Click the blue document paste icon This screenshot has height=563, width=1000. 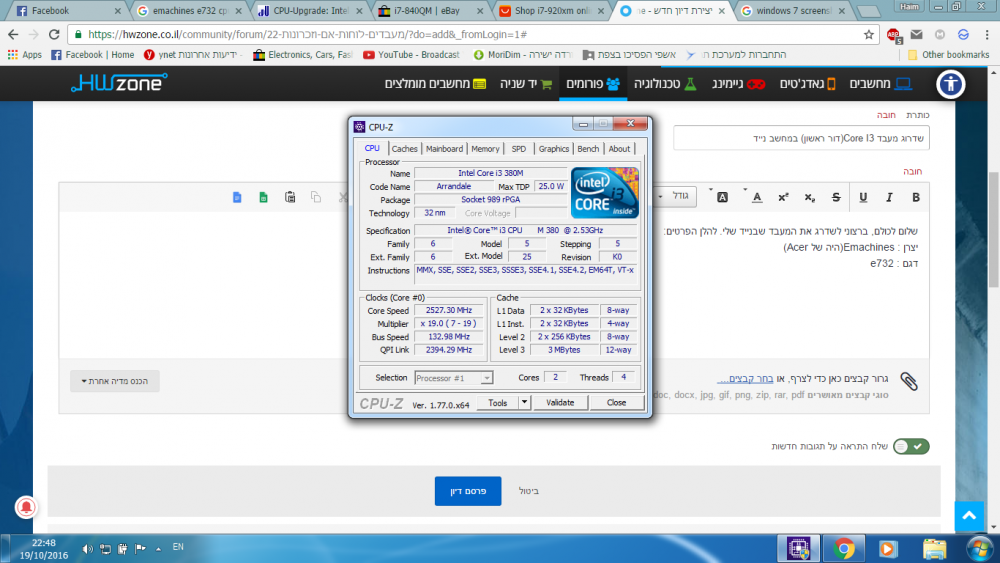237,198
